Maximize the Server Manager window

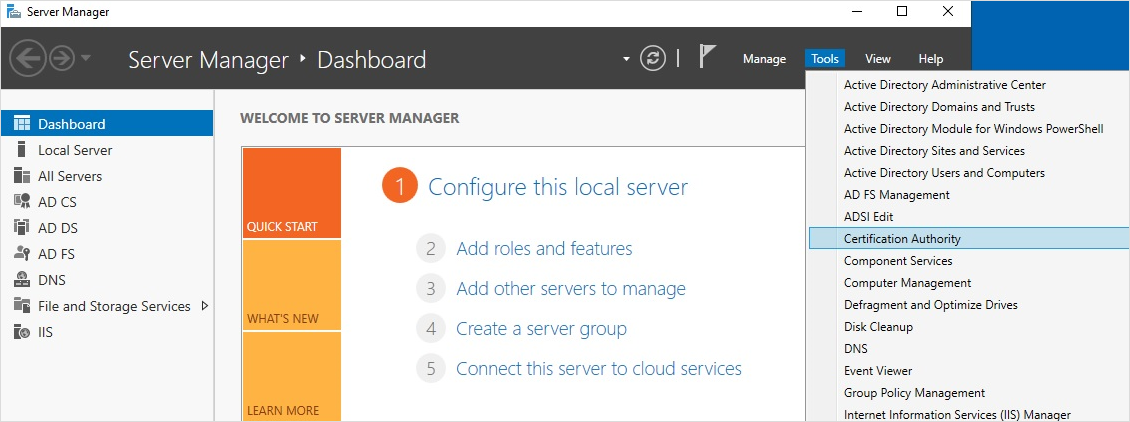click(x=902, y=11)
